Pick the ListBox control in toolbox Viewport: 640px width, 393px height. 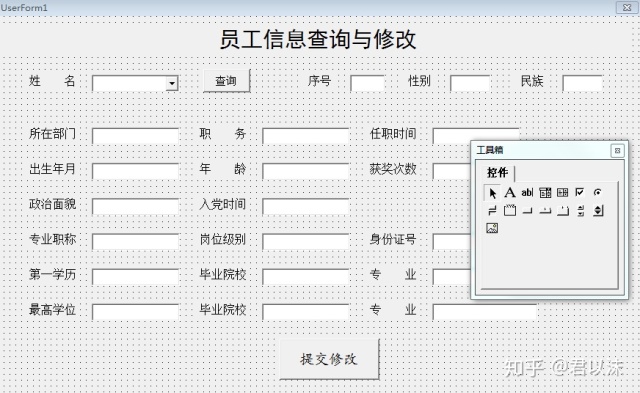(562, 192)
